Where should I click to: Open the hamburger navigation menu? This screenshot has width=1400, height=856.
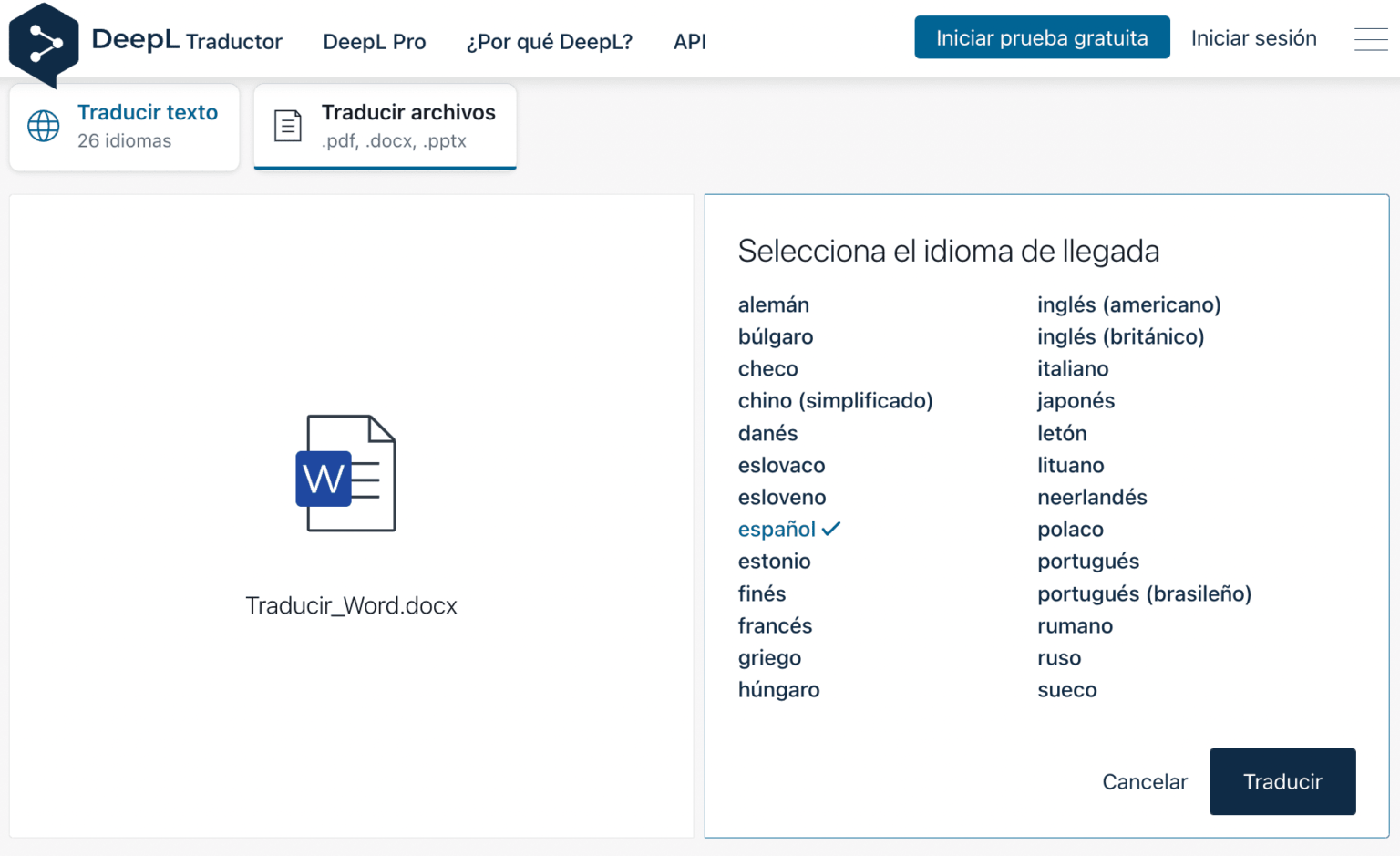pyautogui.click(x=1371, y=39)
